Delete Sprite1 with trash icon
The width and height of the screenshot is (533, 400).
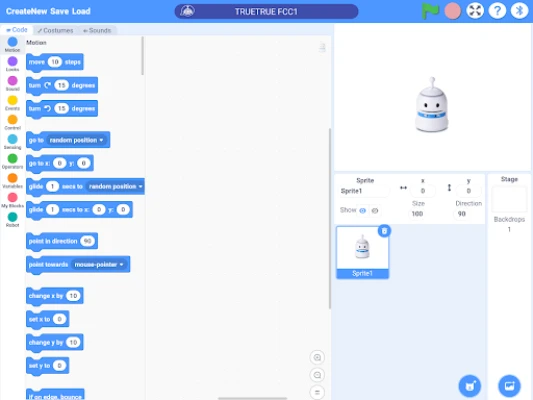click(x=384, y=231)
